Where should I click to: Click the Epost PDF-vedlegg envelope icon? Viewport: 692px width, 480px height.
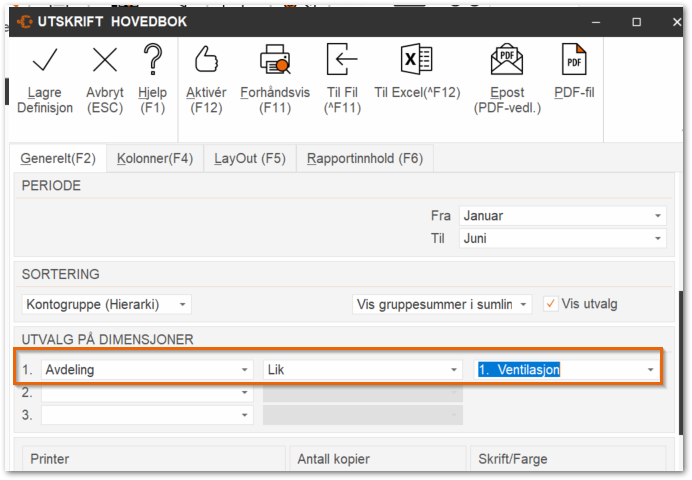point(507,59)
